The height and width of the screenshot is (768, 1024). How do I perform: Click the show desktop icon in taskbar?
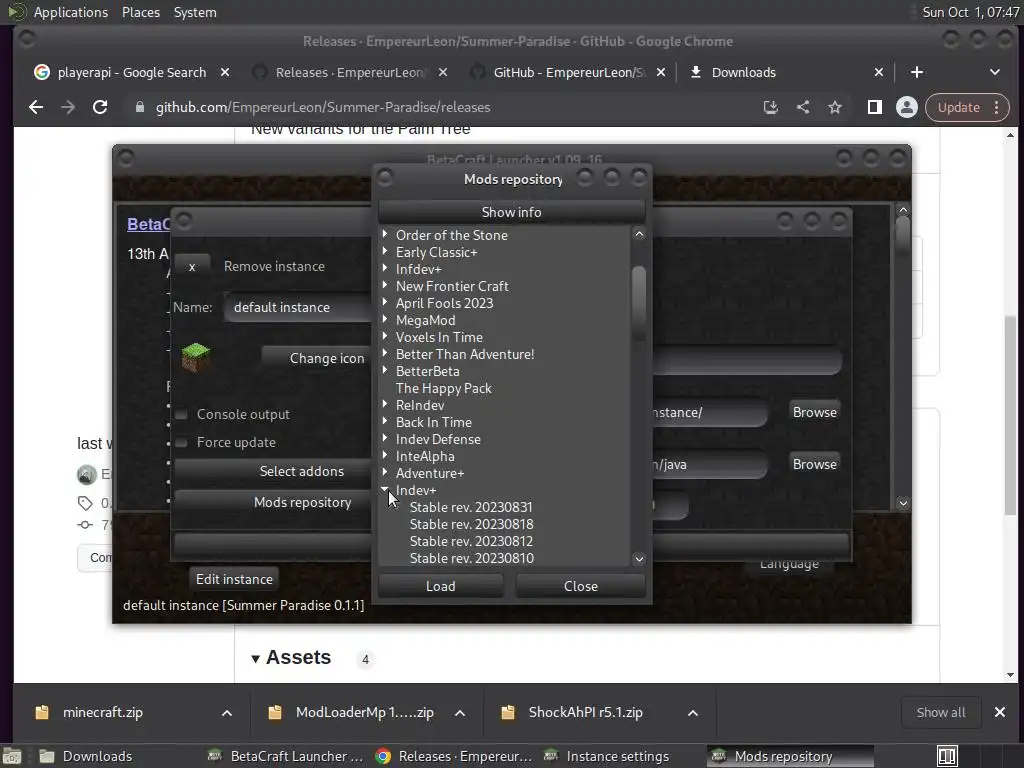click(12, 756)
